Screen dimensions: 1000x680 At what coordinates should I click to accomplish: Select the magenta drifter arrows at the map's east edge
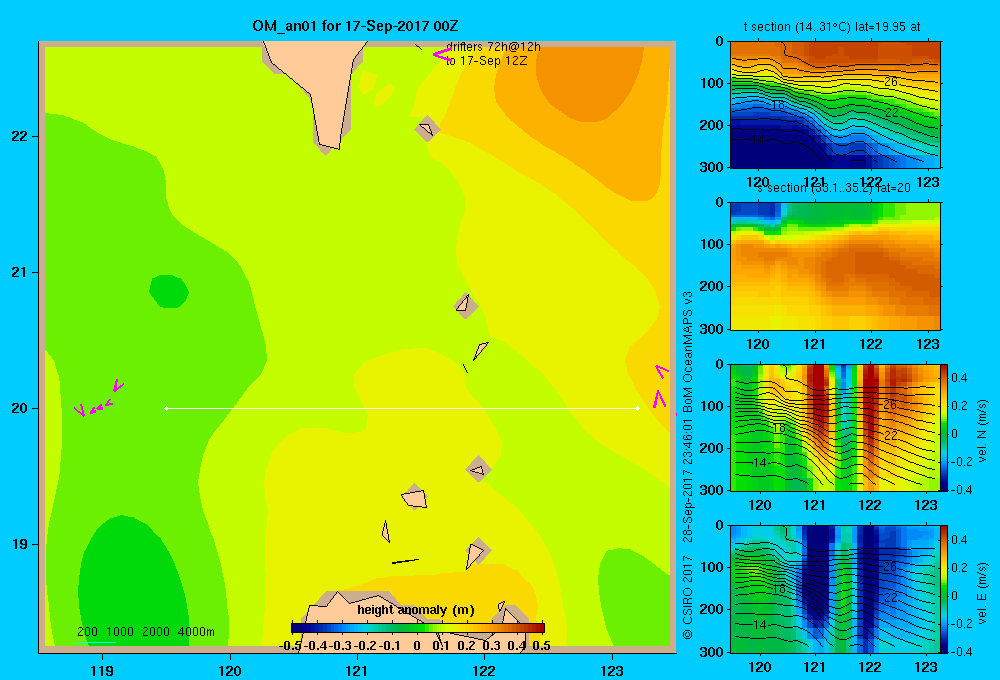[661, 387]
